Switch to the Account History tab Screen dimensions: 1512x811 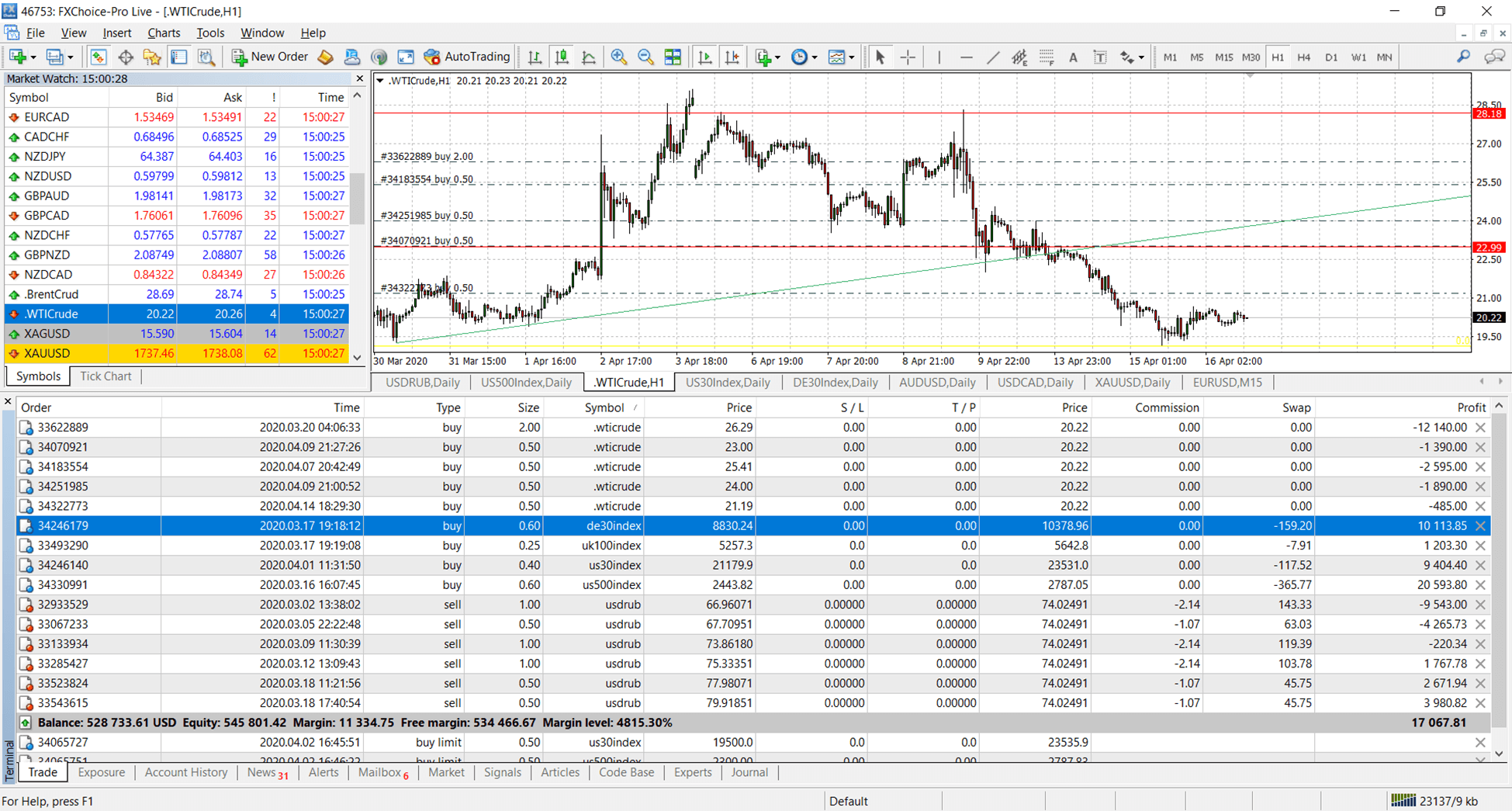click(186, 772)
